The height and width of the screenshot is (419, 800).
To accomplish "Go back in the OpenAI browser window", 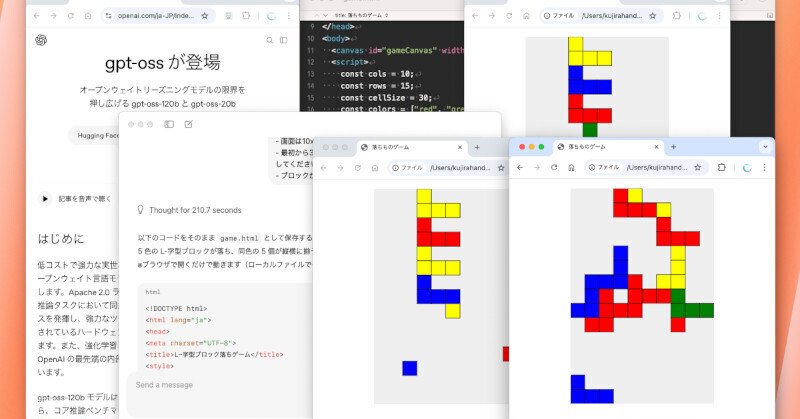I will (36, 16).
